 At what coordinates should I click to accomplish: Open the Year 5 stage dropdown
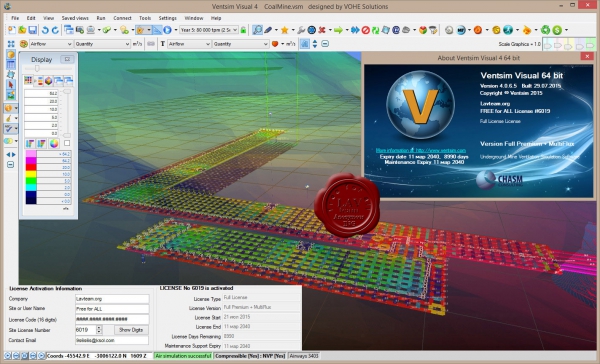(x=209, y=30)
